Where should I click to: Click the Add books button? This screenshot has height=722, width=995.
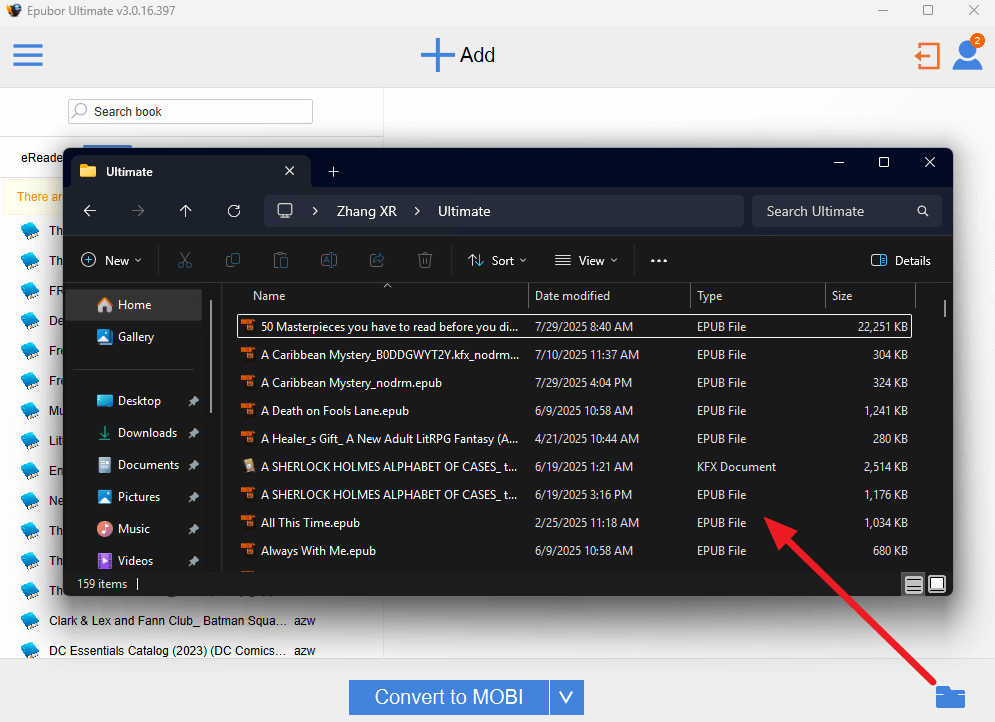(458, 55)
